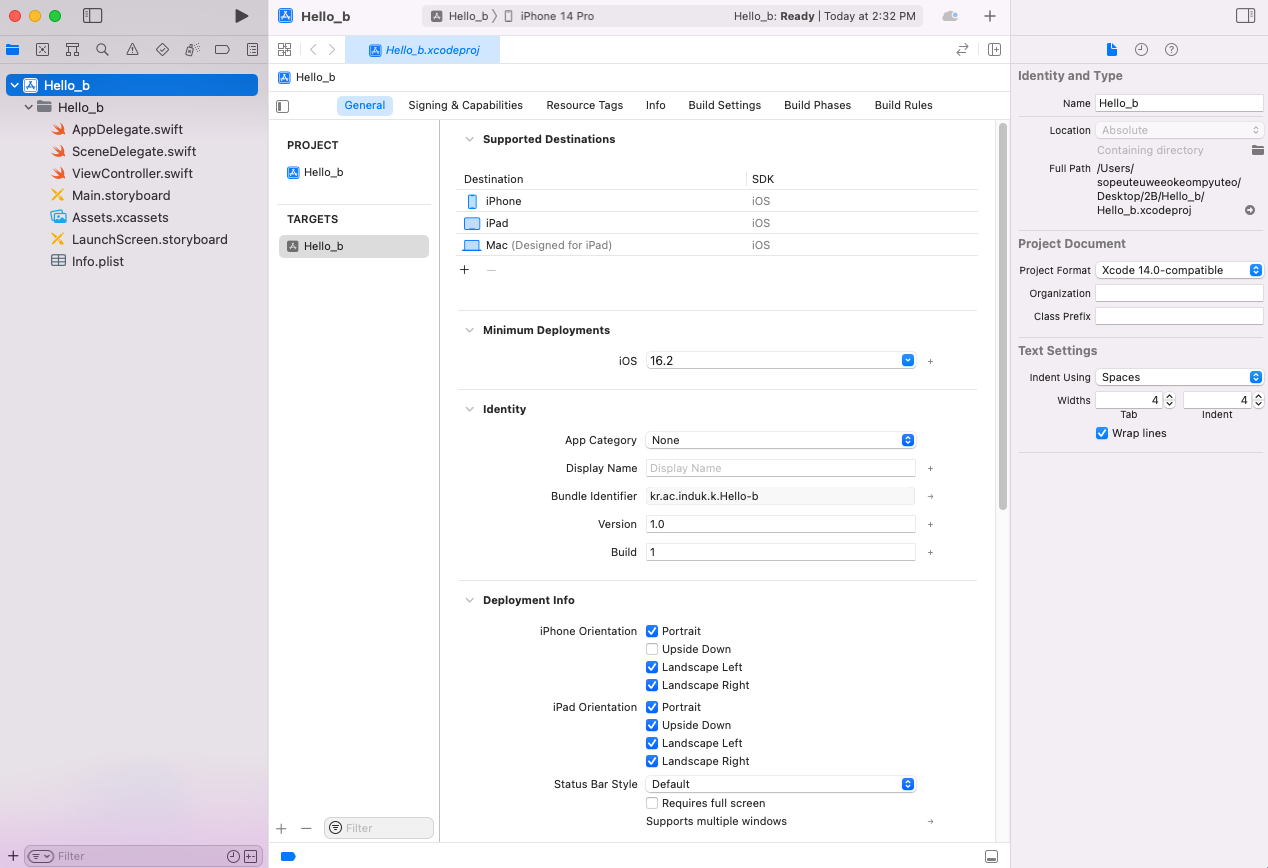Switch to Build Phases tab
The image size is (1268, 868).
pos(817,105)
